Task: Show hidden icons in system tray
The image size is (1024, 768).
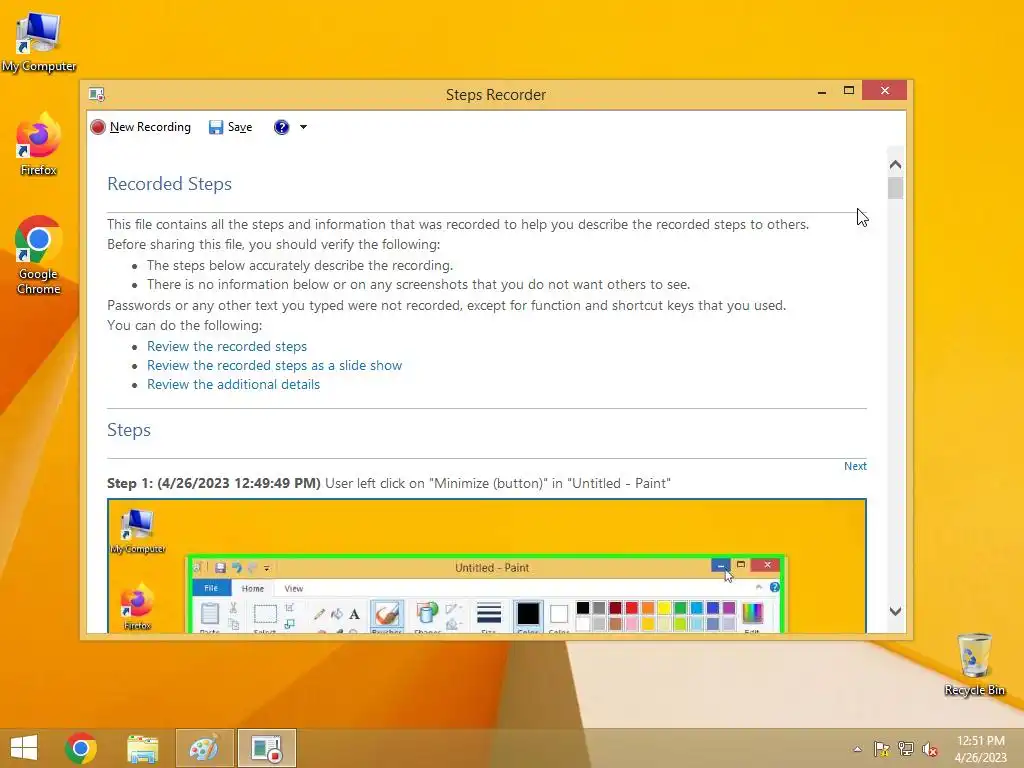Action: pos(857,749)
